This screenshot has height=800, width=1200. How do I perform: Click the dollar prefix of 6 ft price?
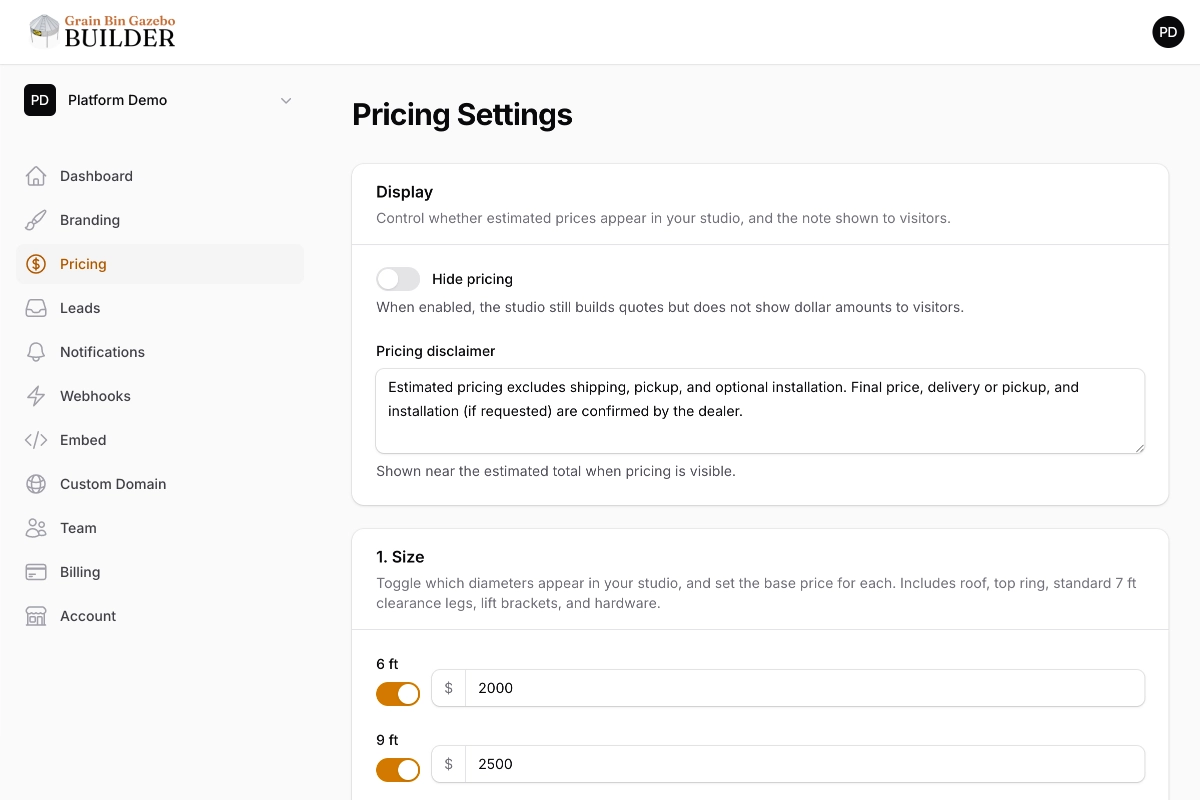pyautogui.click(x=449, y=688)
